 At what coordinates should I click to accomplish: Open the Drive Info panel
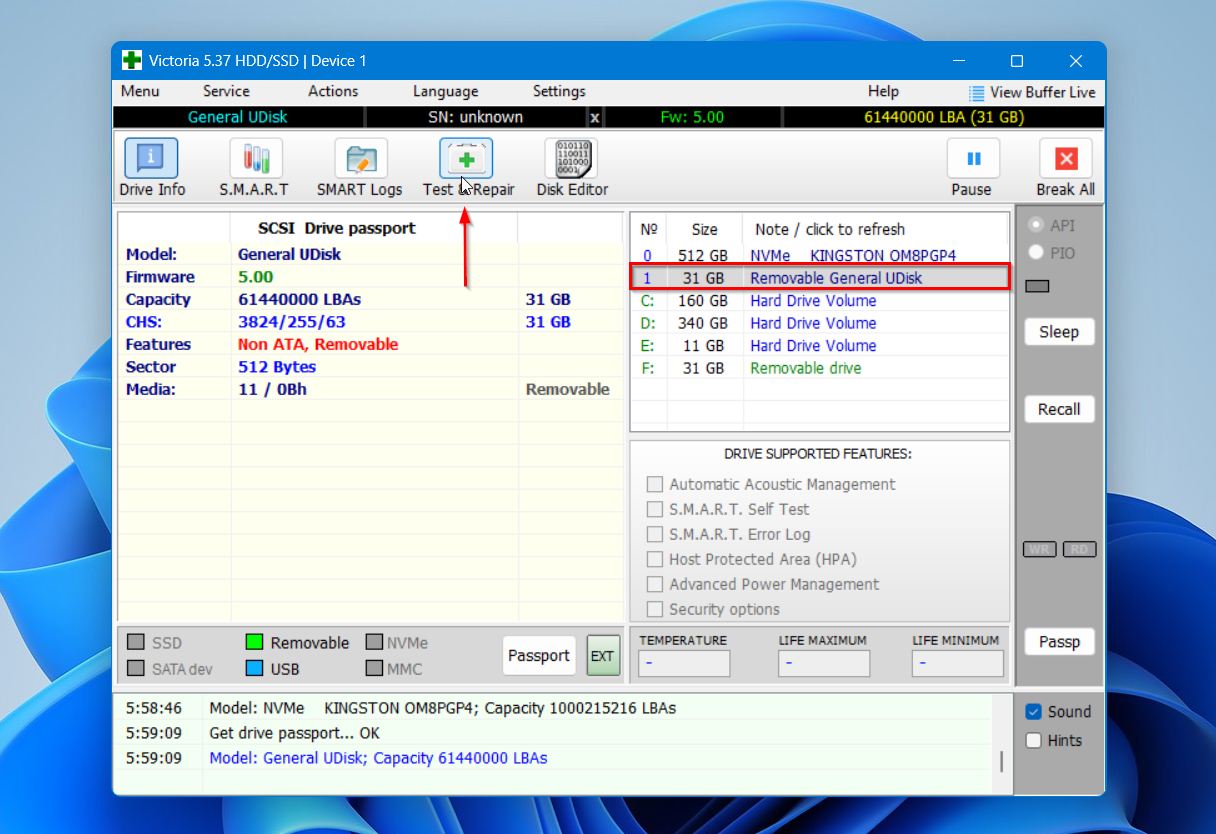152,168
